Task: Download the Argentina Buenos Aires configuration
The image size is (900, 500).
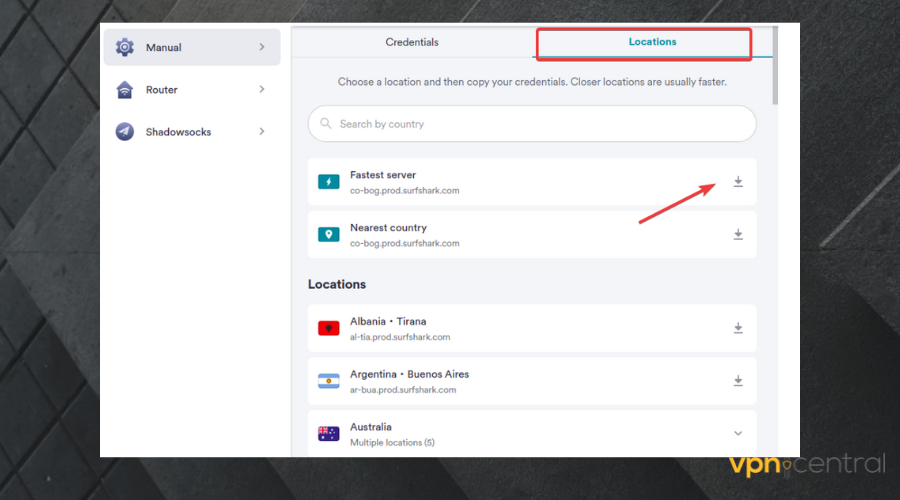Action: 738,381
